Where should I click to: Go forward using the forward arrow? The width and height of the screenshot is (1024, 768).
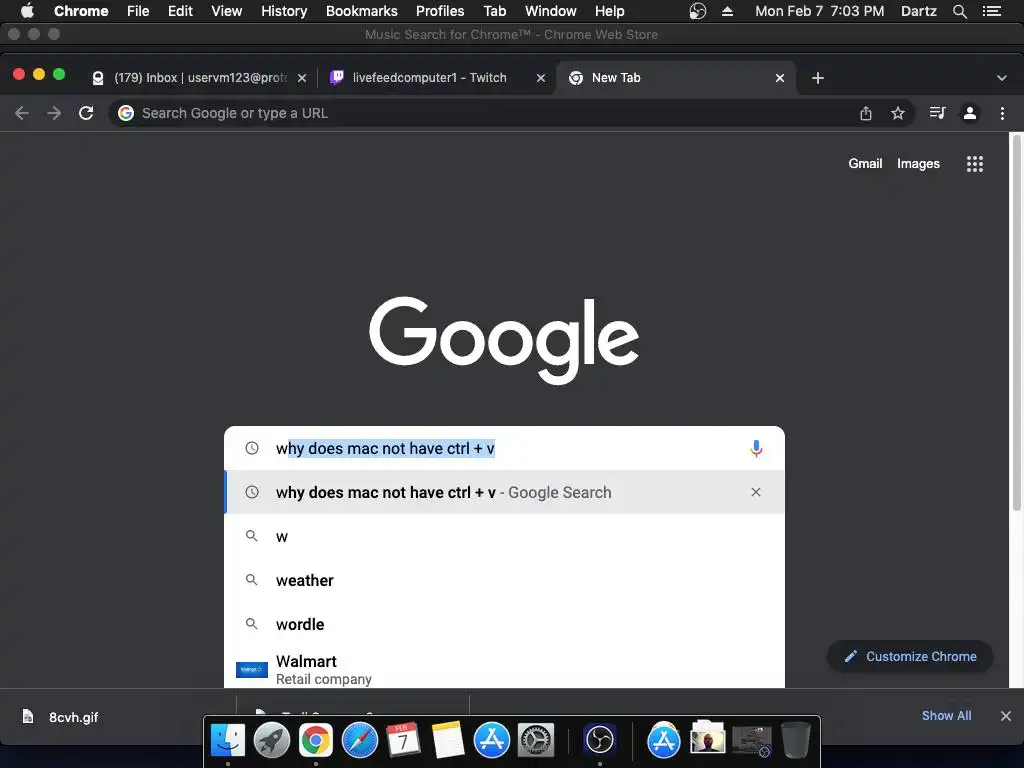[x=54, y=113]
